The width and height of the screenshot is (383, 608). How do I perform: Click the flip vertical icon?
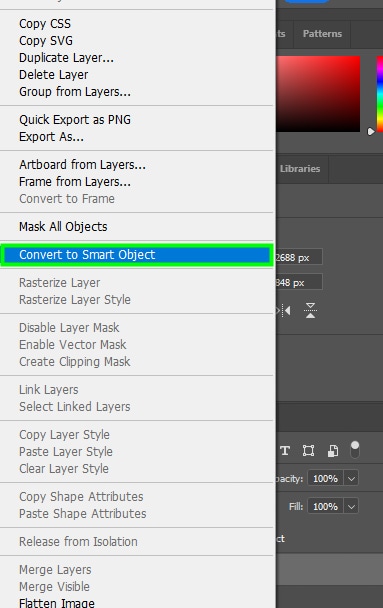coord(310,310)
